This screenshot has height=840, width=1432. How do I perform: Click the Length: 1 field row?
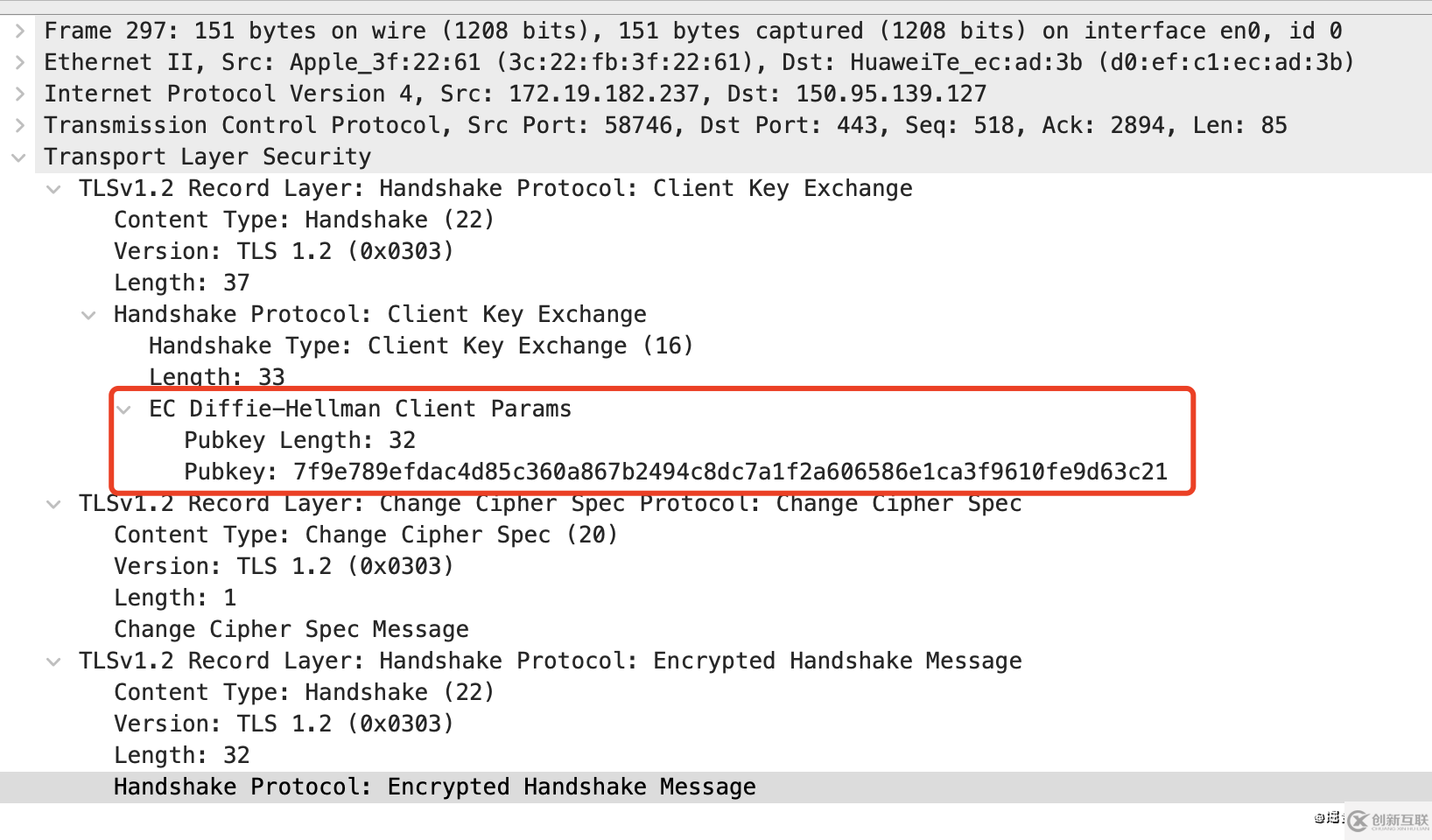[x=175, y=598]
